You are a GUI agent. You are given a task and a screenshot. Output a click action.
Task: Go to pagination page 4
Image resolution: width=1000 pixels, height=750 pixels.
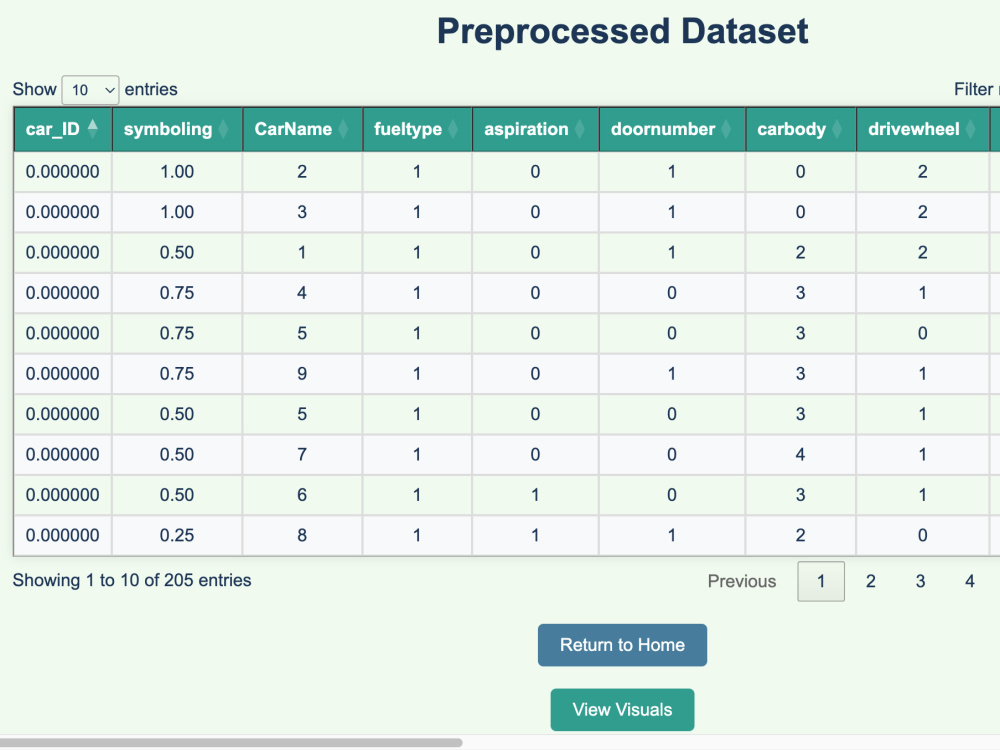[x=969, y=581]
